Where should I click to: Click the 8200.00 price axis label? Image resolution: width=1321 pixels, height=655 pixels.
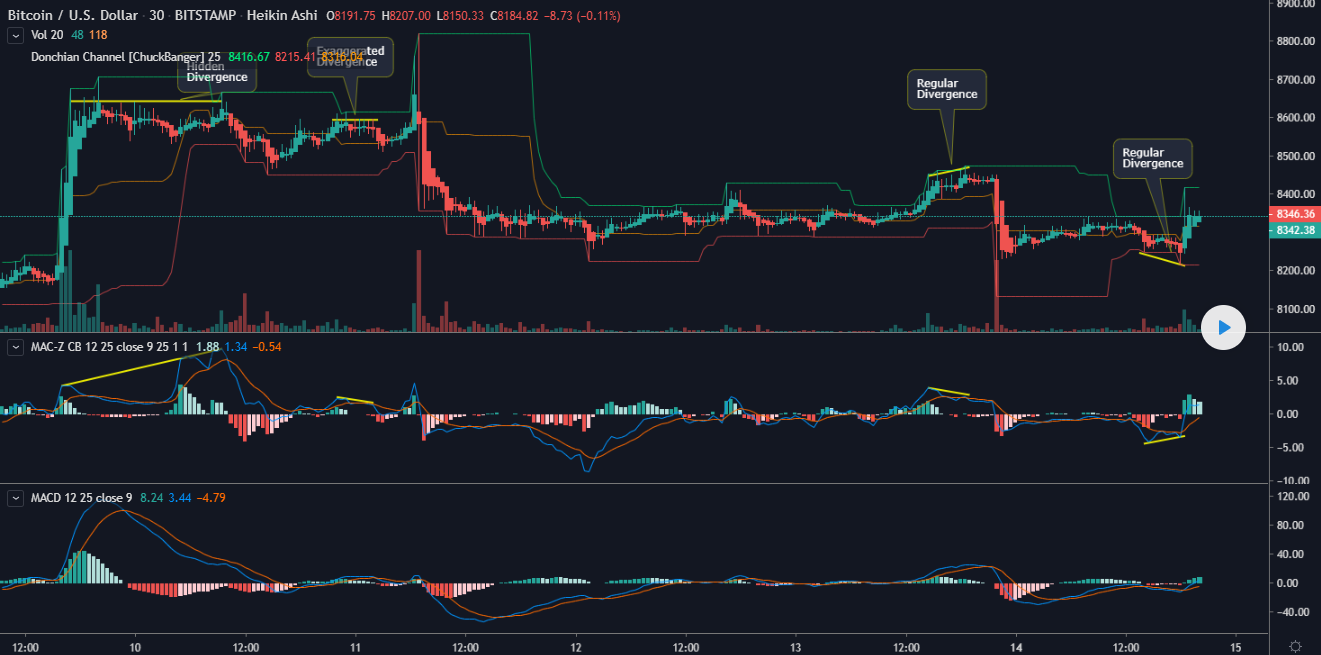tap(1295, 271)
